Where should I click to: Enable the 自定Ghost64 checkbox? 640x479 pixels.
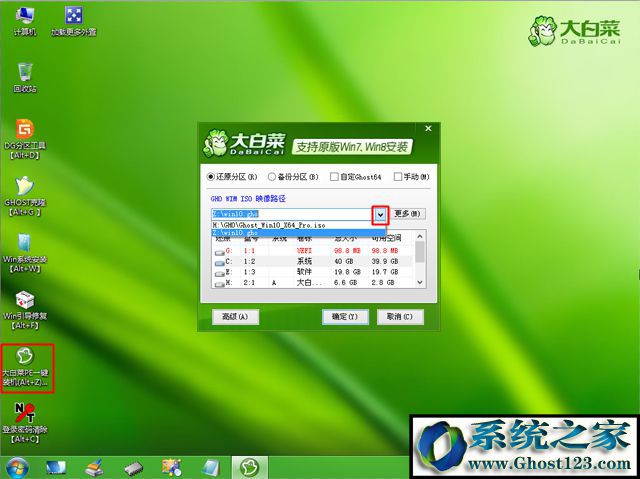334,177
